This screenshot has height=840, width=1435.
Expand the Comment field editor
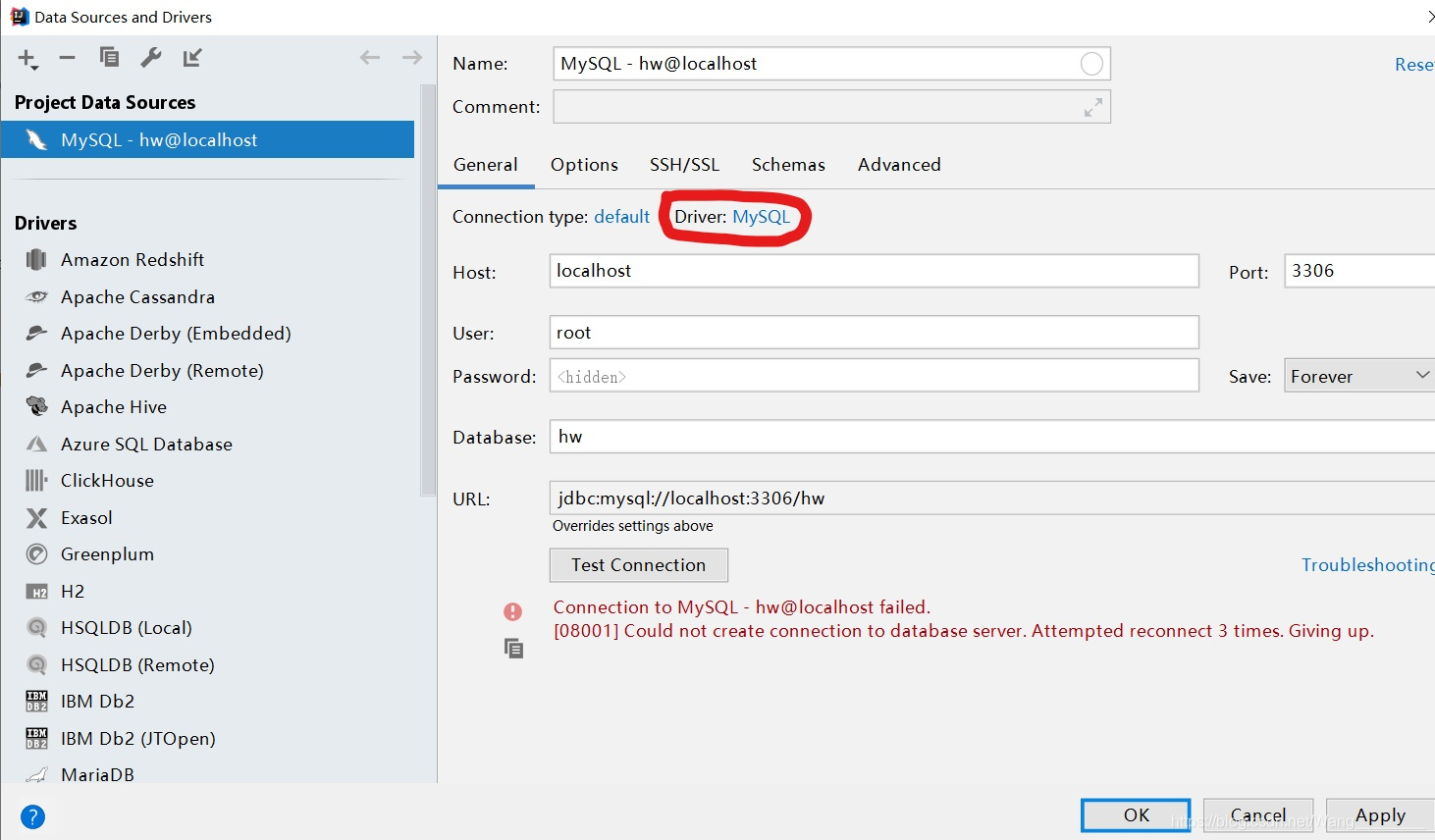[x=1092, y=107]
